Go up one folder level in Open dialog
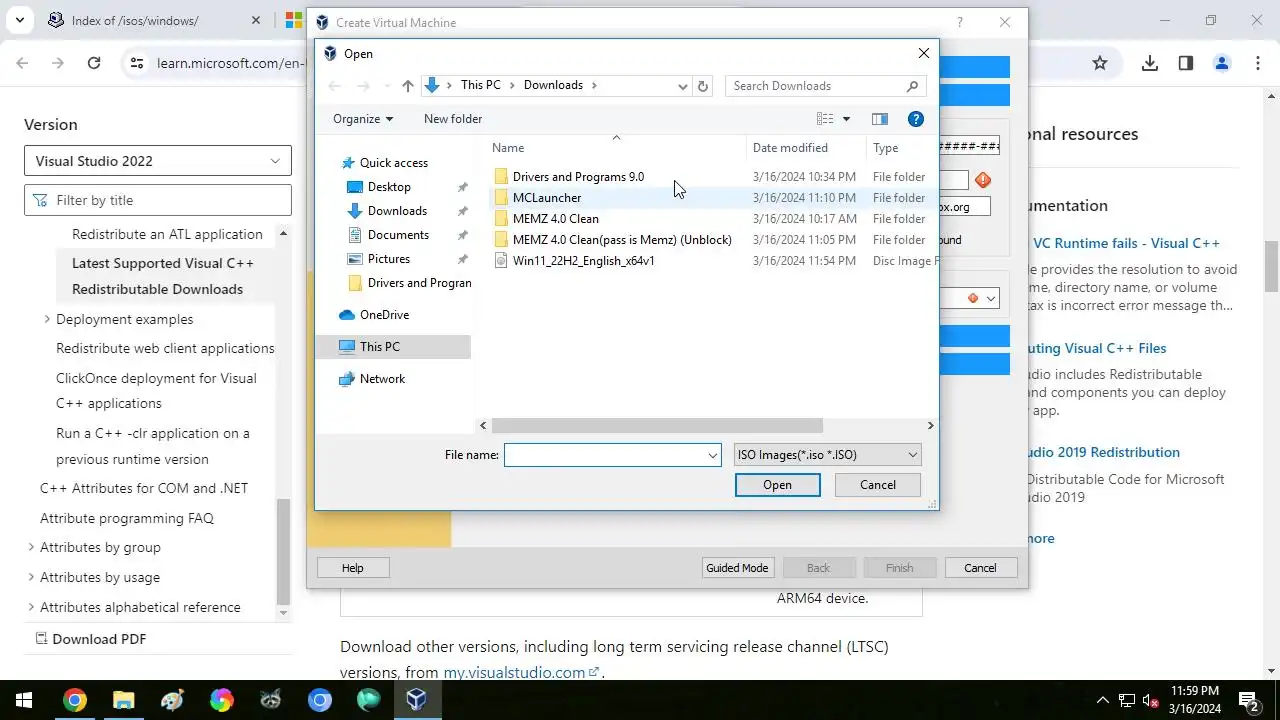 point(408,86)
